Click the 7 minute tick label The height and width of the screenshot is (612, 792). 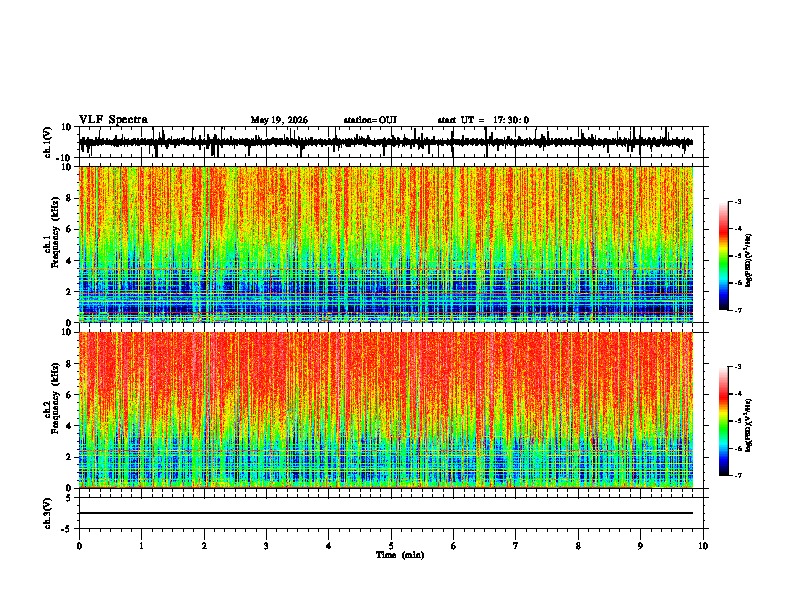516,546
